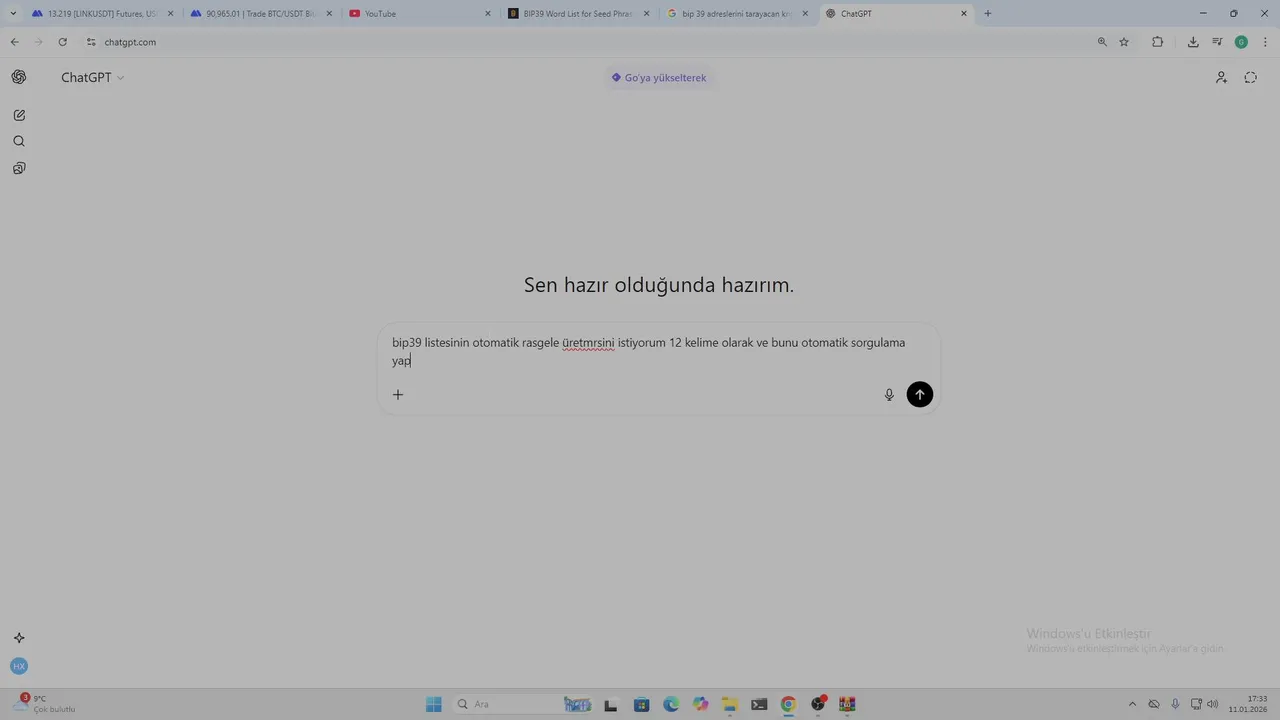Reload the page
The image size is (1280, 720).
pos(62,42)
